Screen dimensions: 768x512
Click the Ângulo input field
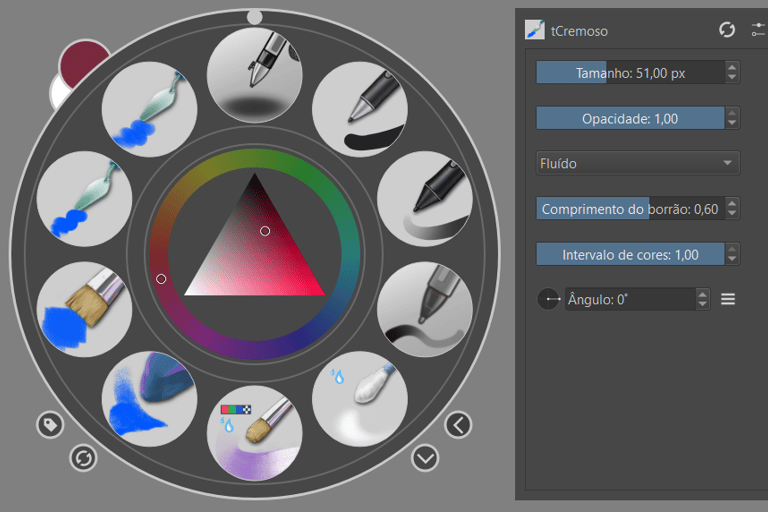[x=630, y=299]
